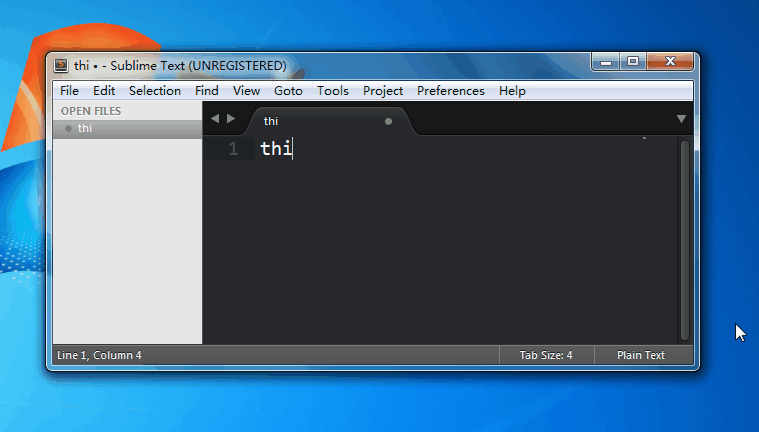Click the text 'thi' in the editor
The height and width of the screenshot is (432, 759).
(x=276, y=148)
